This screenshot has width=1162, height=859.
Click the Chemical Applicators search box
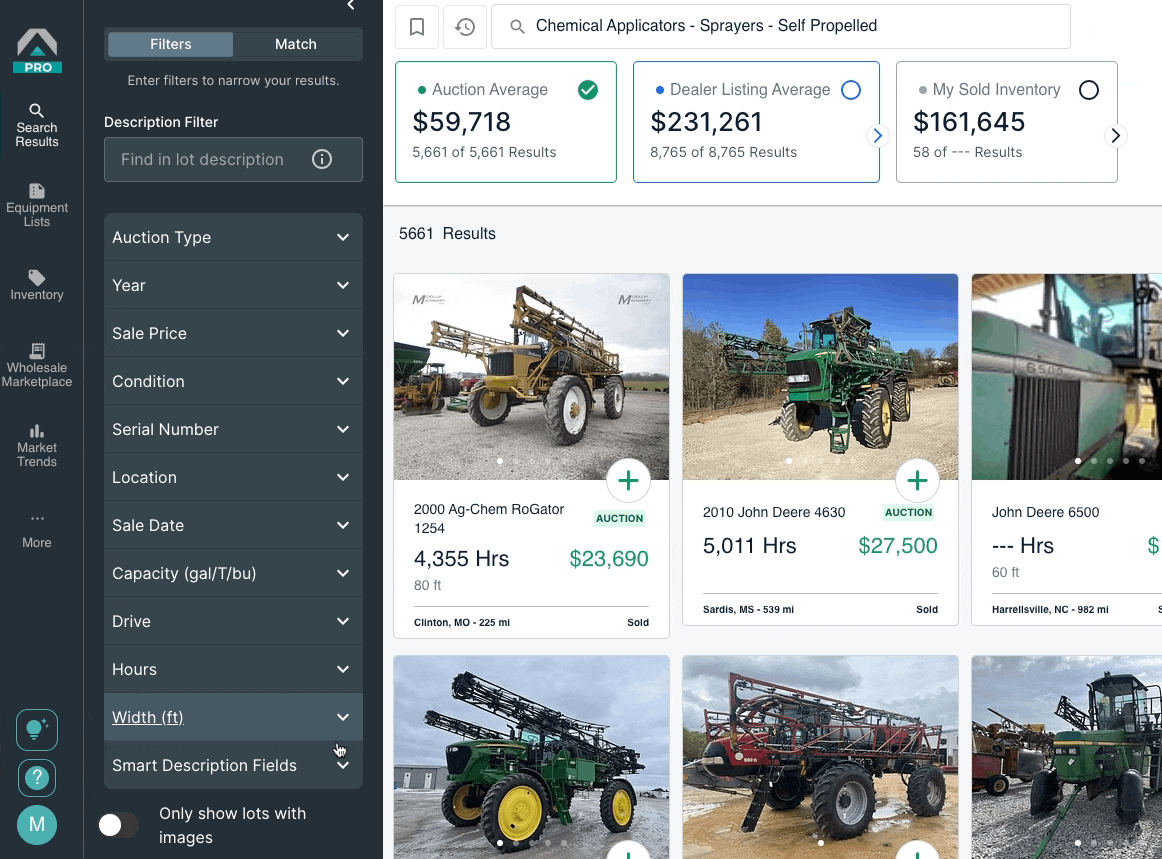(781, 27)
